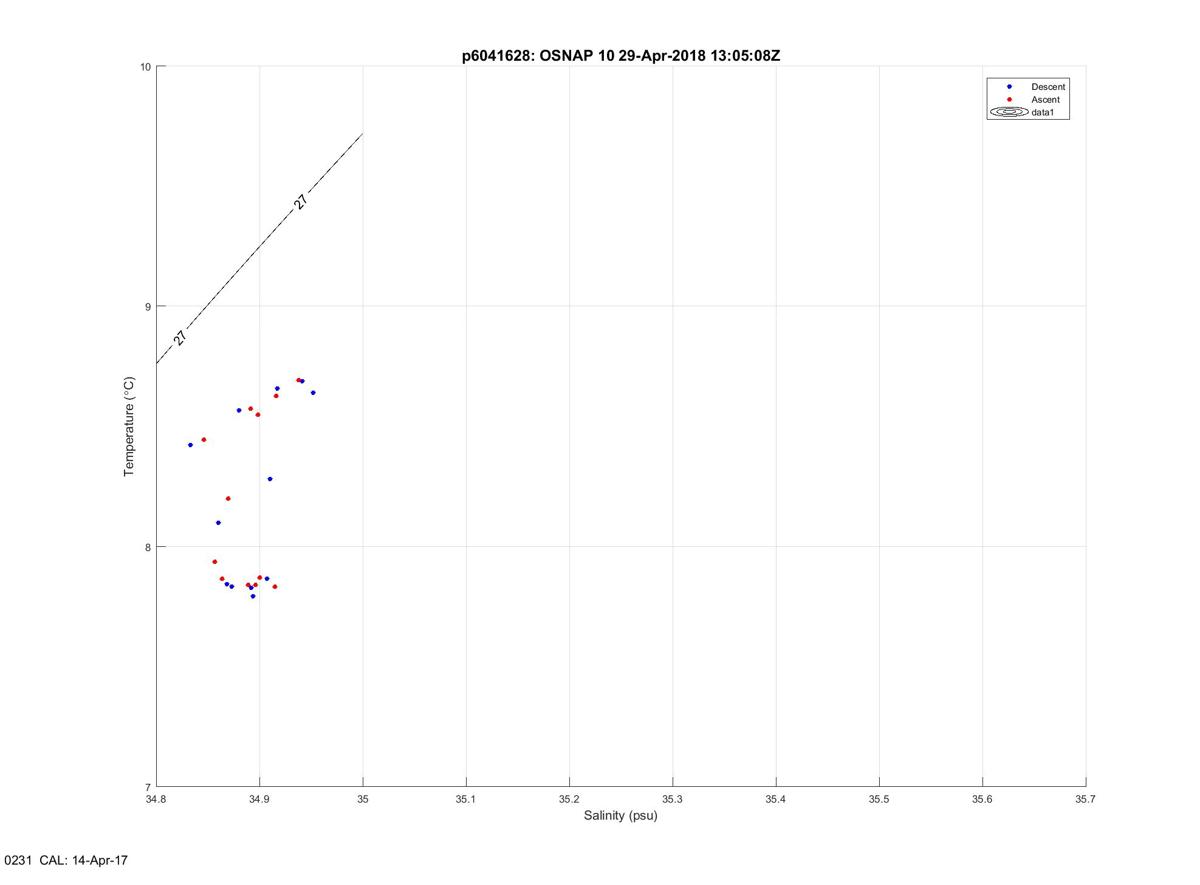Click the x-axis tick label 35.1
This screenshot has height=885, width=1200.
(466, 799)
